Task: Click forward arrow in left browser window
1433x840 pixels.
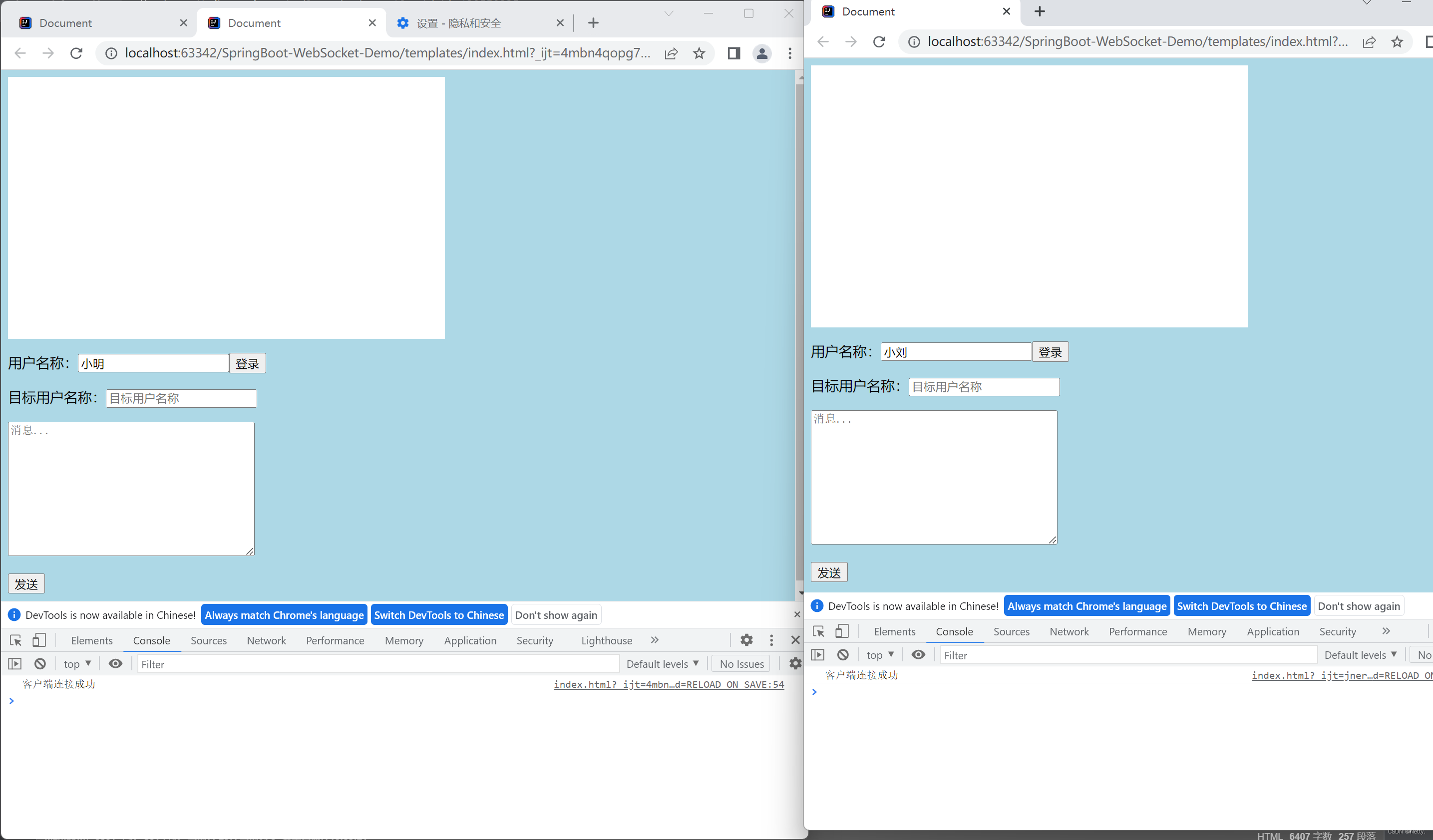Action: [48, 53]
